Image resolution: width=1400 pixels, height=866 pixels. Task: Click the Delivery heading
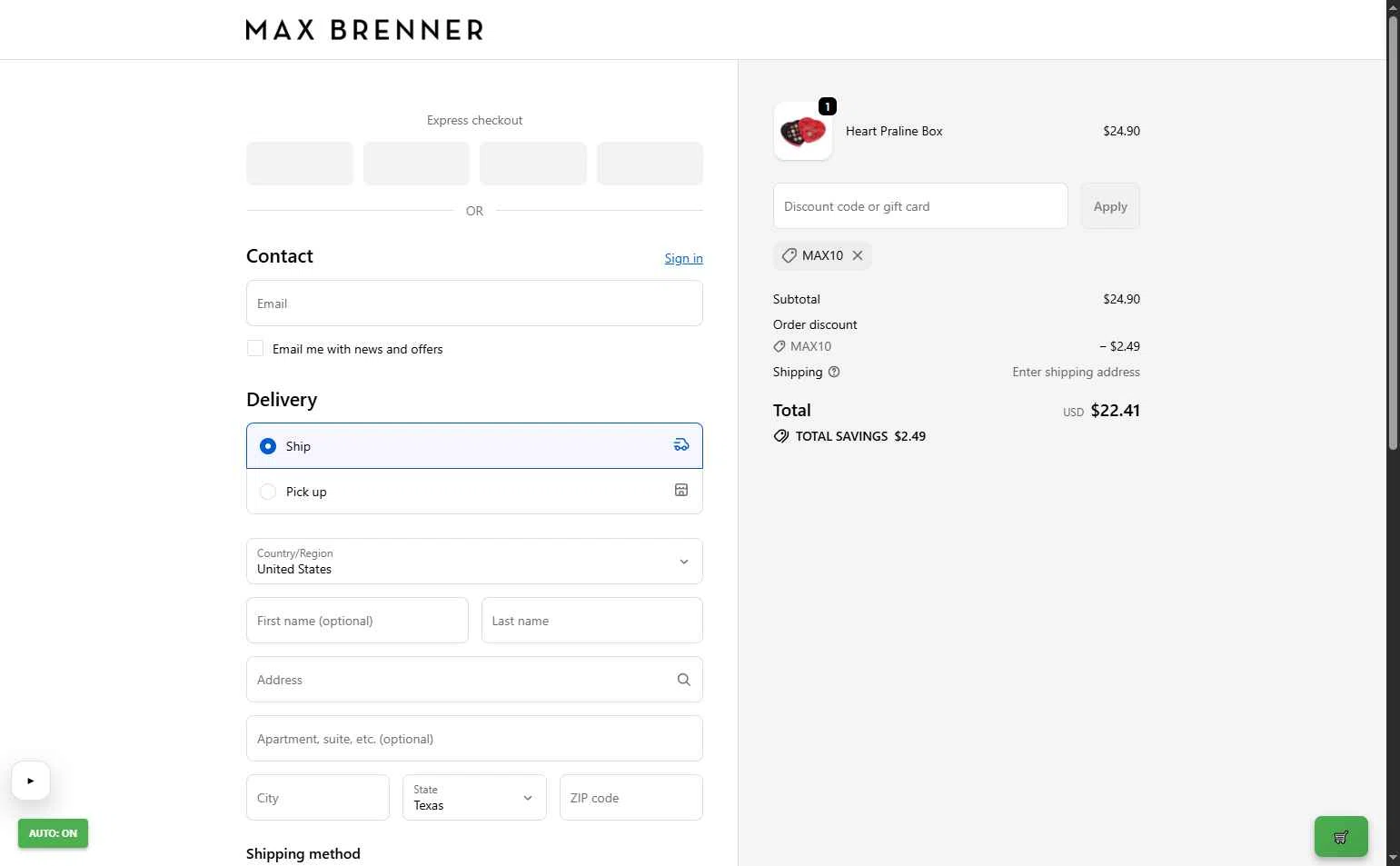[x=282, y=400]
